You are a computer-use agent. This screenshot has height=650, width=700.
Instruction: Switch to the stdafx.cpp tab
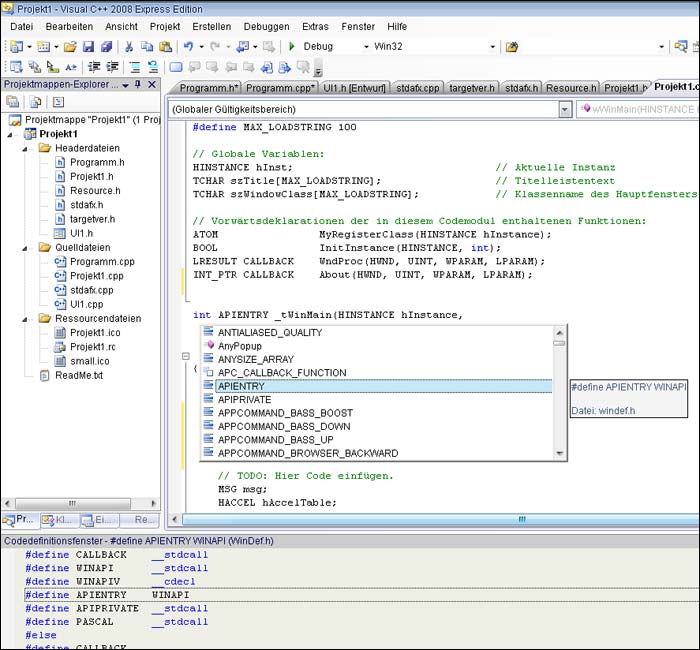click(416, 88)
